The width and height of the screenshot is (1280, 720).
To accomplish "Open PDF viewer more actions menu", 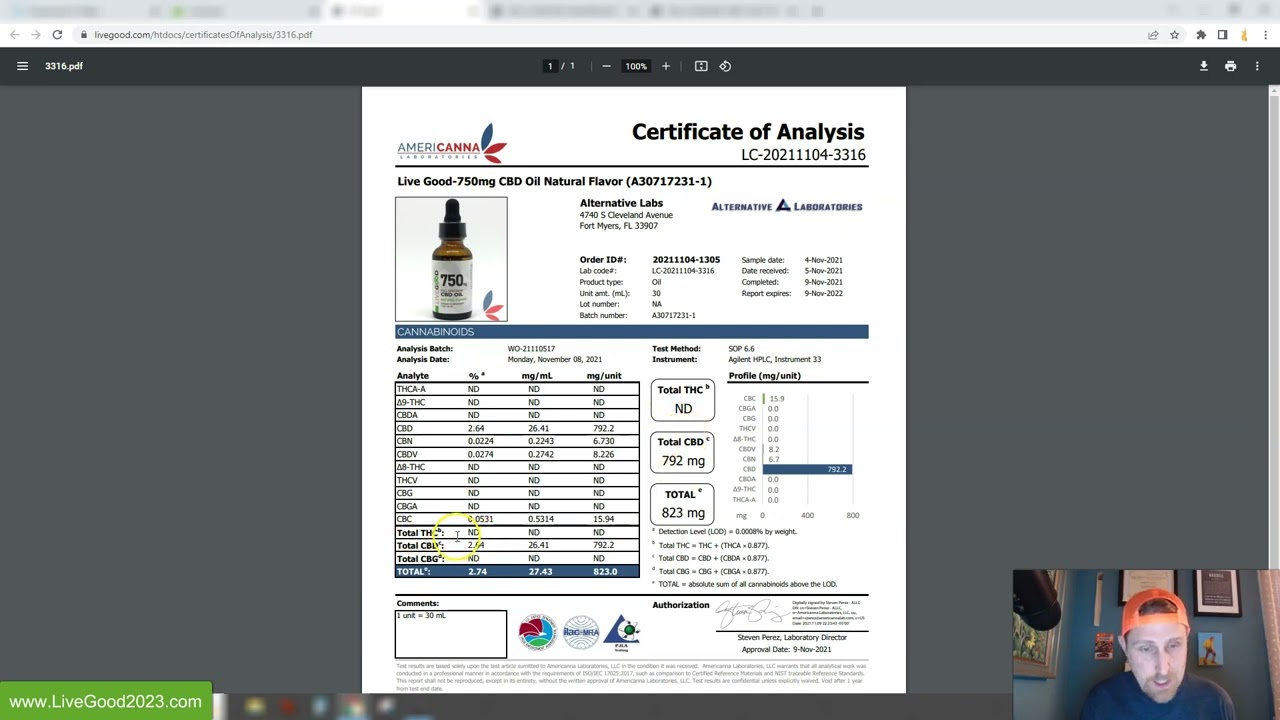I will pyautogui.click(x=1257, y=66).
